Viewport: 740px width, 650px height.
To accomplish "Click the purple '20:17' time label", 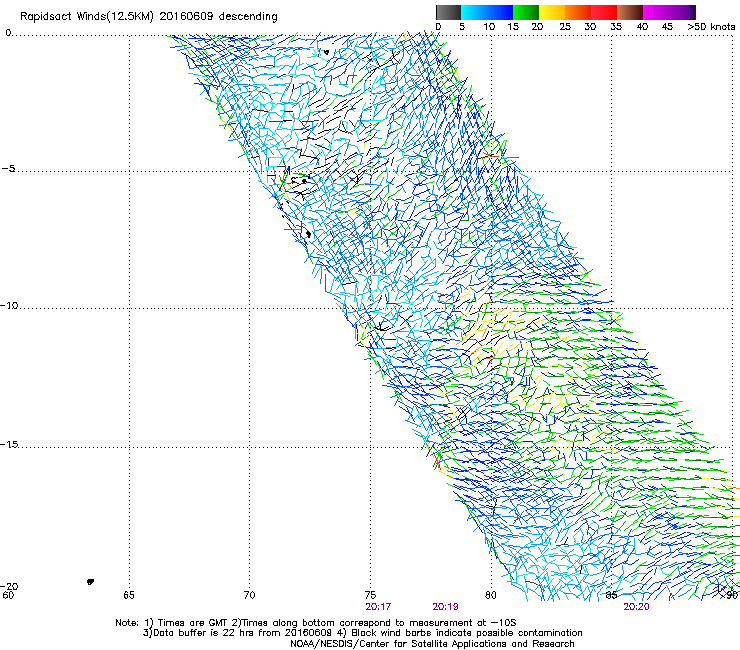I will point(378,607).
